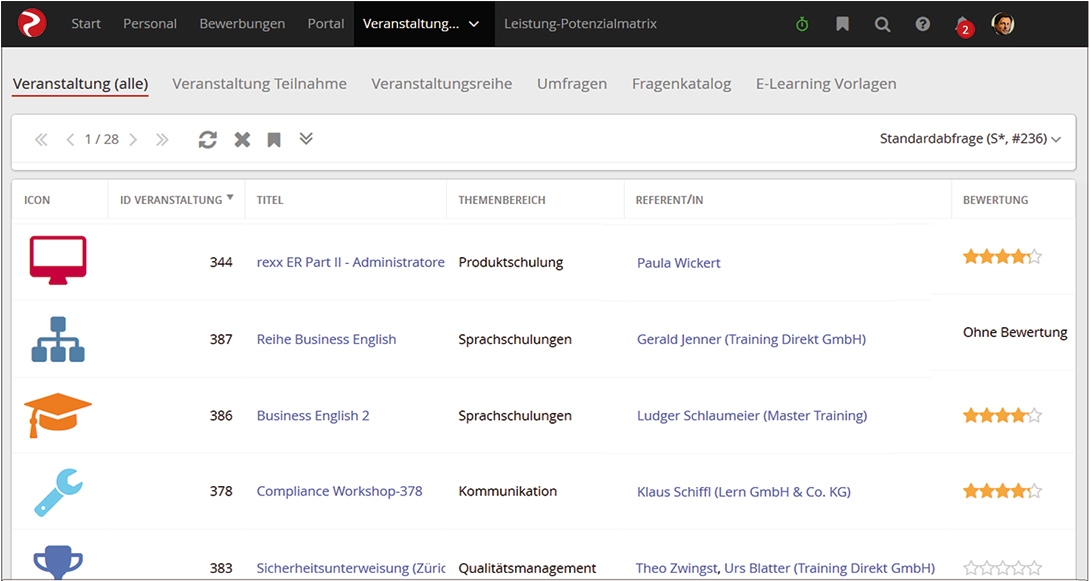Open the Umfragen tab

coord(571,84)
